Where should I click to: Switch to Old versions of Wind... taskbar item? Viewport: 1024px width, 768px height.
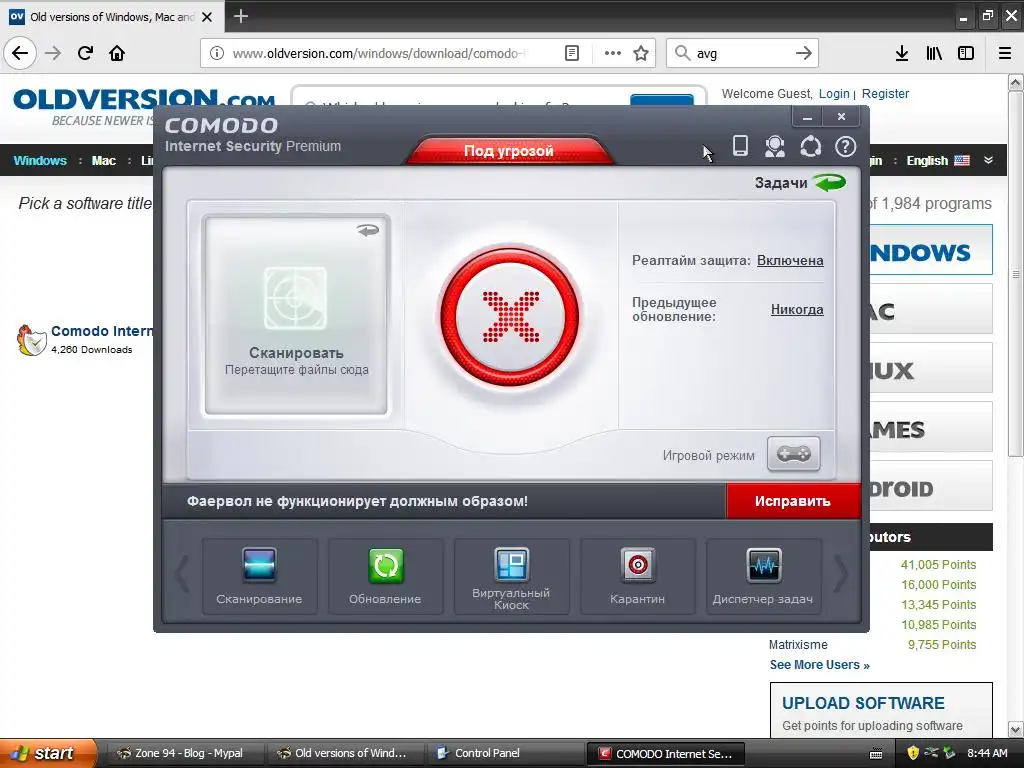pyautogui.click(x=345, y=753)
